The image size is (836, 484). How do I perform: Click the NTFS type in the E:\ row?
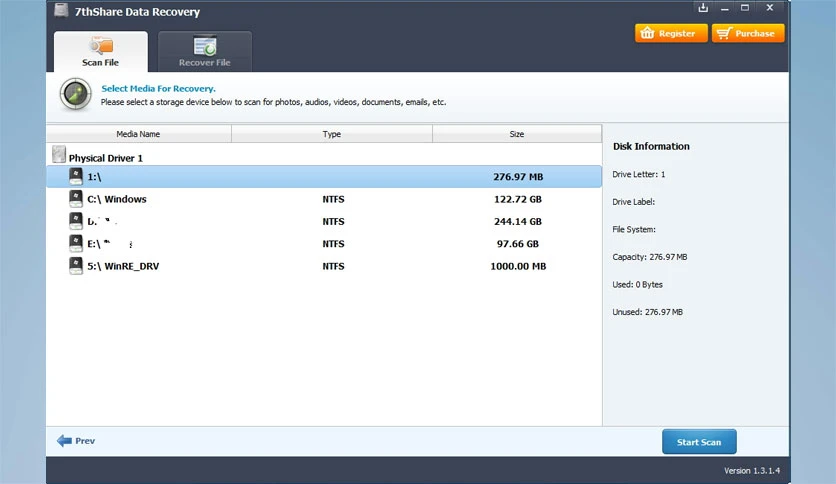(x=333, y=244)
